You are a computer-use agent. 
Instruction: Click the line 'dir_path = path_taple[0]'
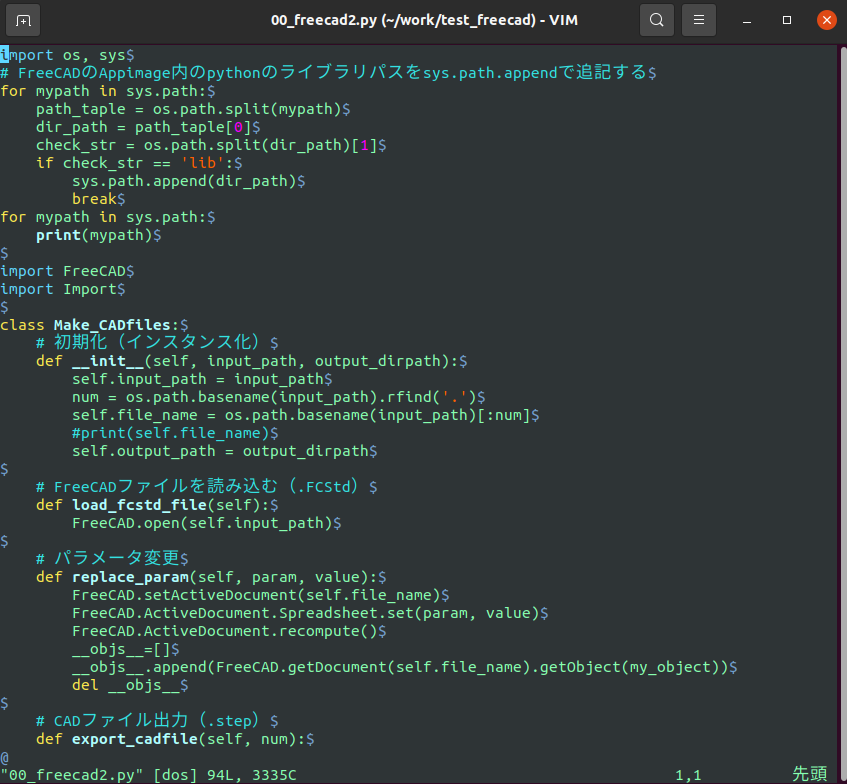pyautogui.click(x=148, y=127)
